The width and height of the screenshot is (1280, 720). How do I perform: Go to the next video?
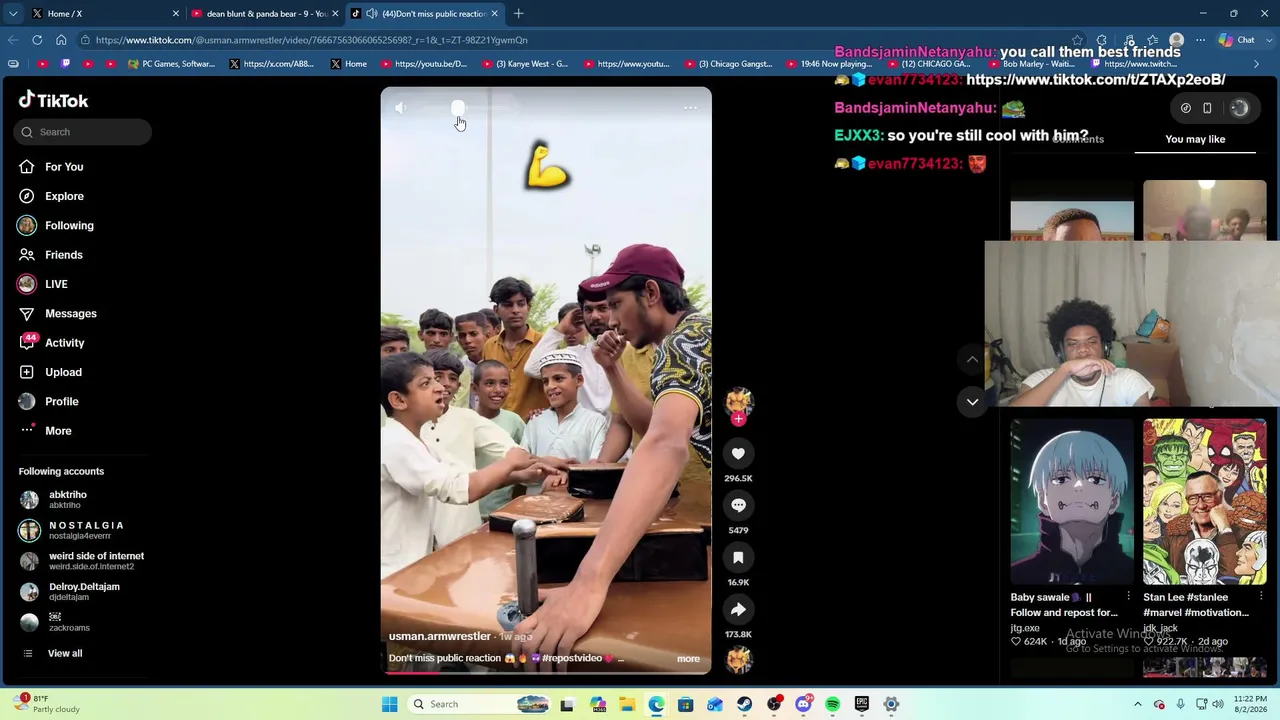(x=972, y=402)
